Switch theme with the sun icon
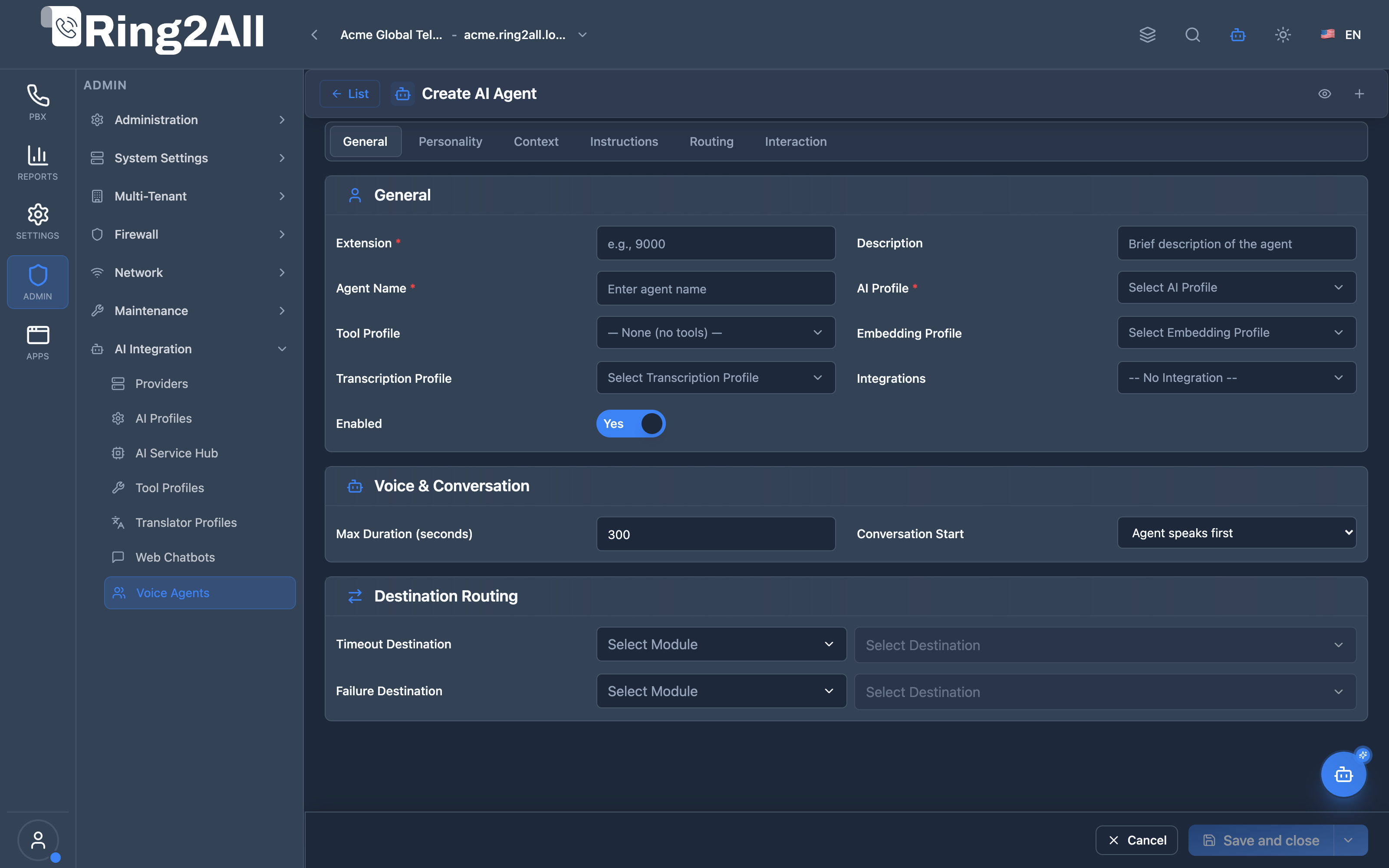This screenshot has width=1389, height=868. pos(1283,34)
